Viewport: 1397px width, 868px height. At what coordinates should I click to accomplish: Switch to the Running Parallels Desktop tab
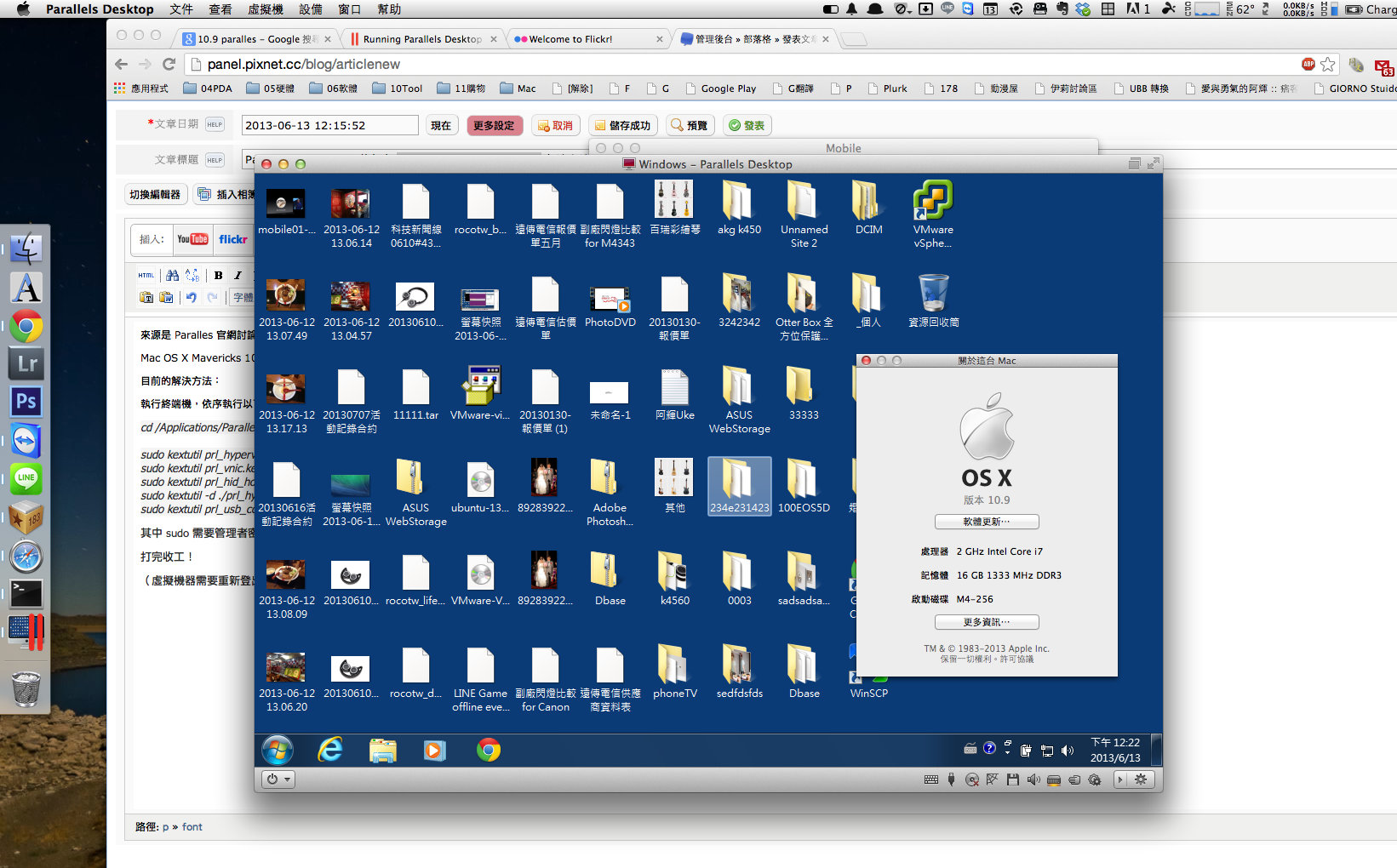(x=423, y=39)
